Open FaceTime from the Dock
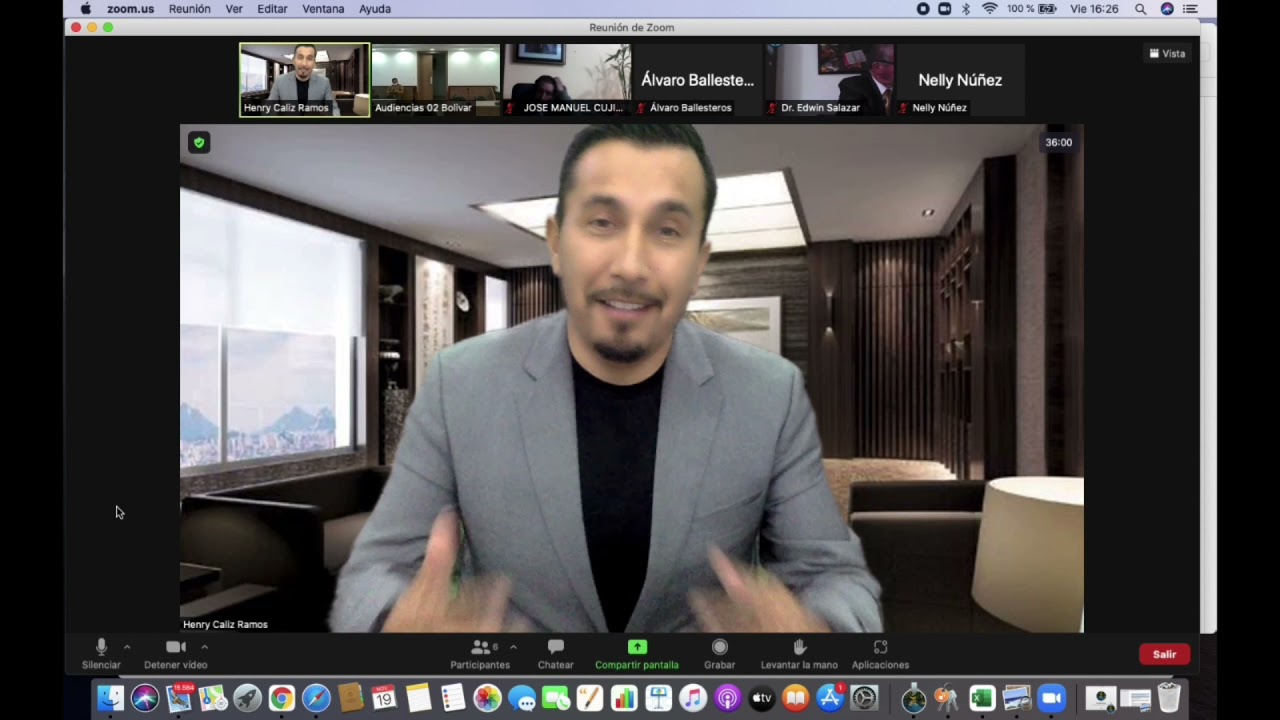Screen dimensions: 1280x720 pos(556,698)
